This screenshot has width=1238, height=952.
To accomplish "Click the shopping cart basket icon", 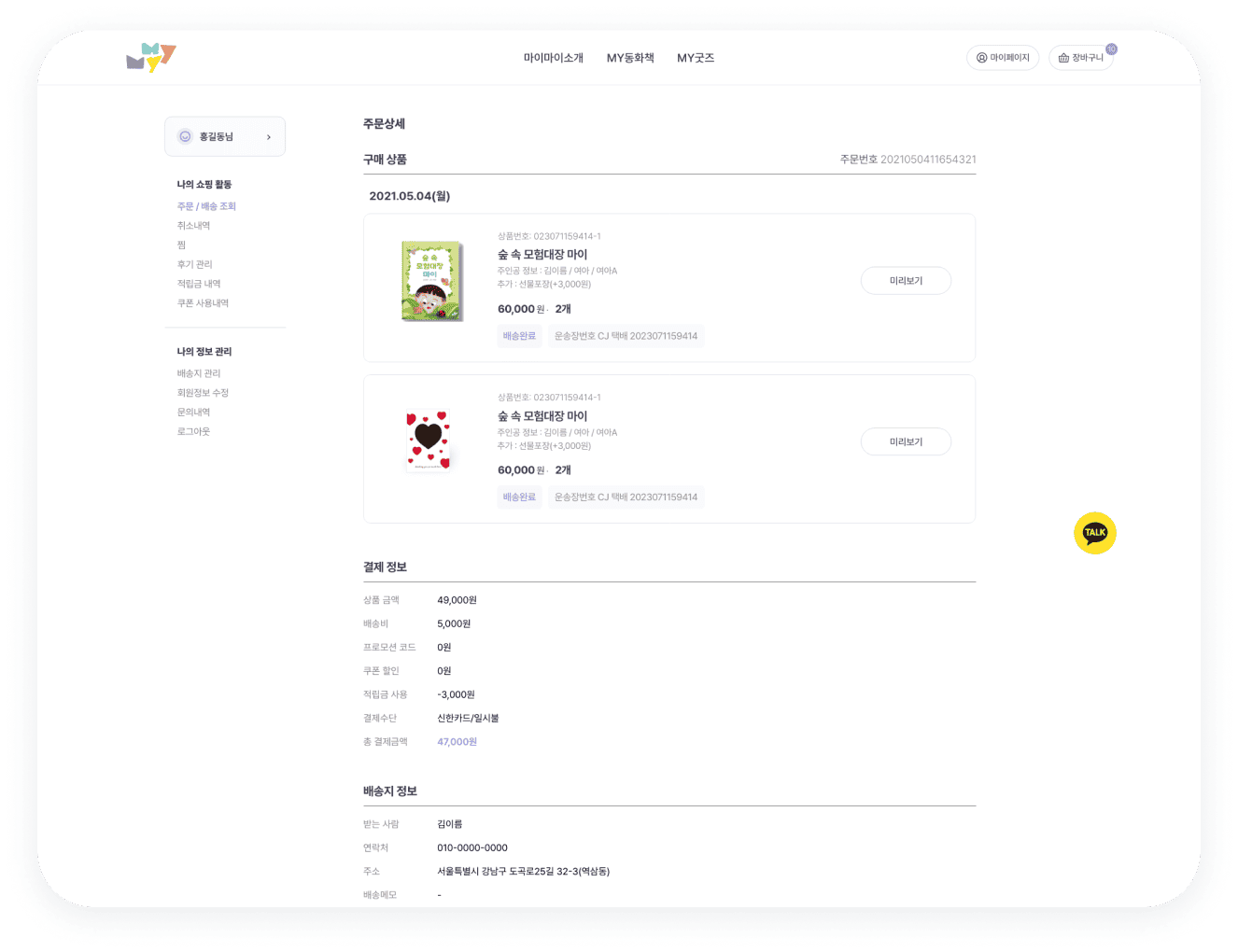I will [x=1063, y=58].
